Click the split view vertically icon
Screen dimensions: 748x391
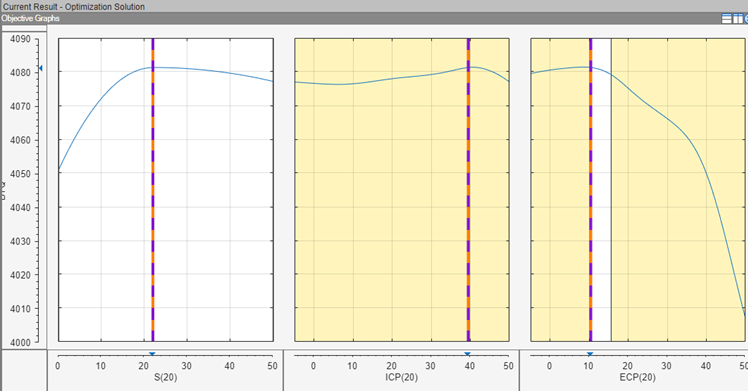click(738, 19)
